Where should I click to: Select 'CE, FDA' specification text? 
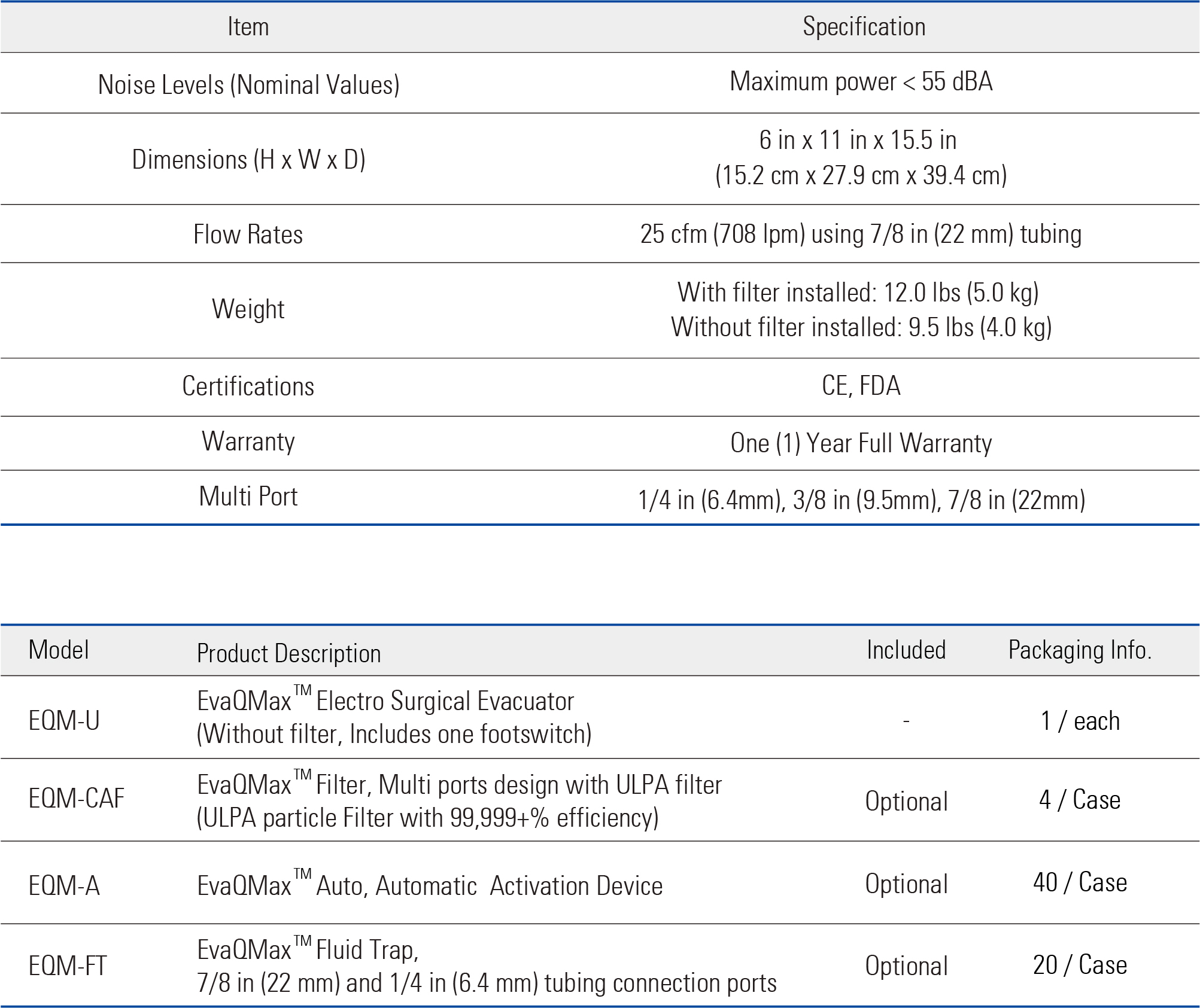click(861, 385)
